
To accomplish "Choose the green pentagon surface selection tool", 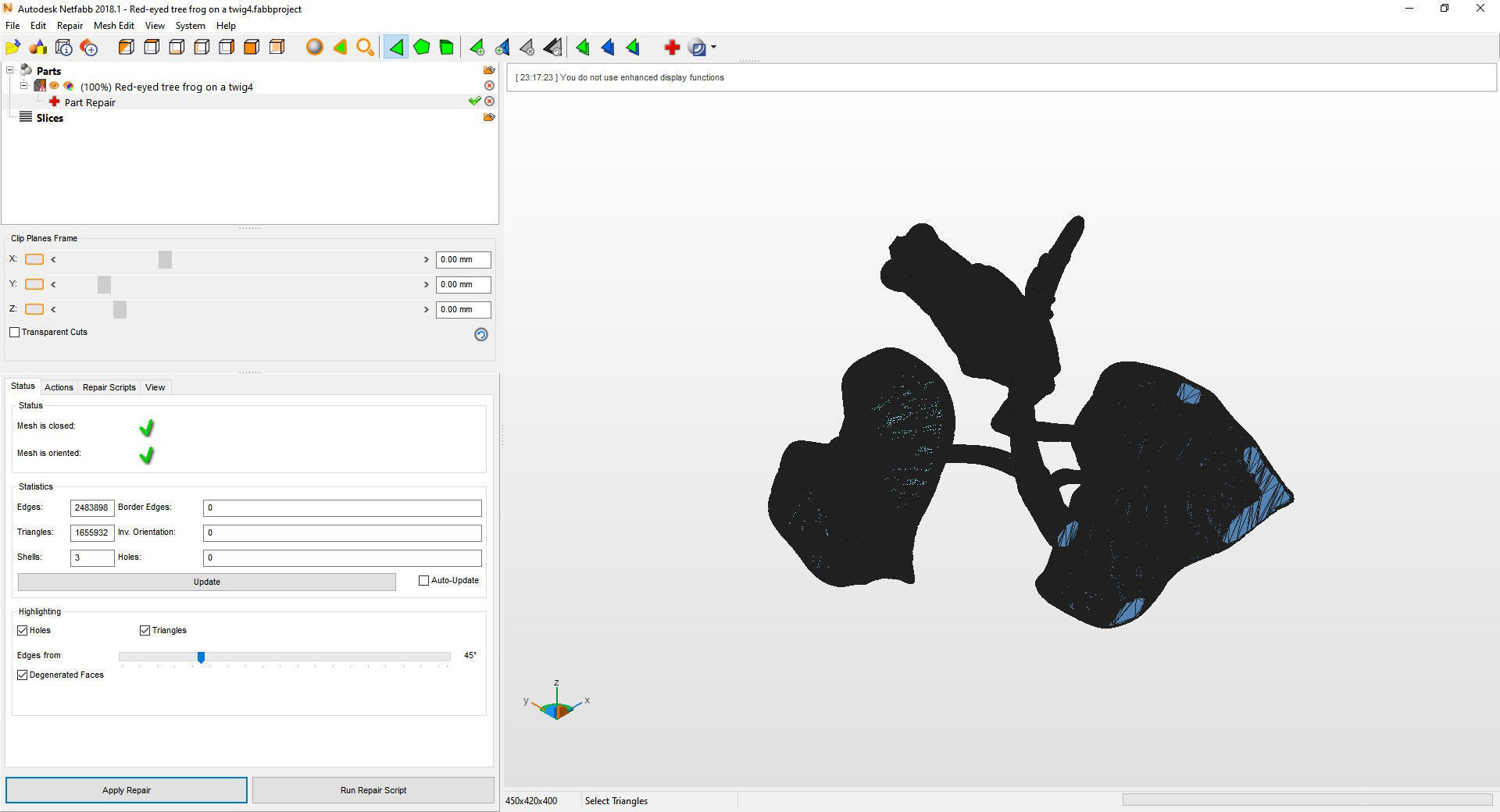I will (421, 48).
